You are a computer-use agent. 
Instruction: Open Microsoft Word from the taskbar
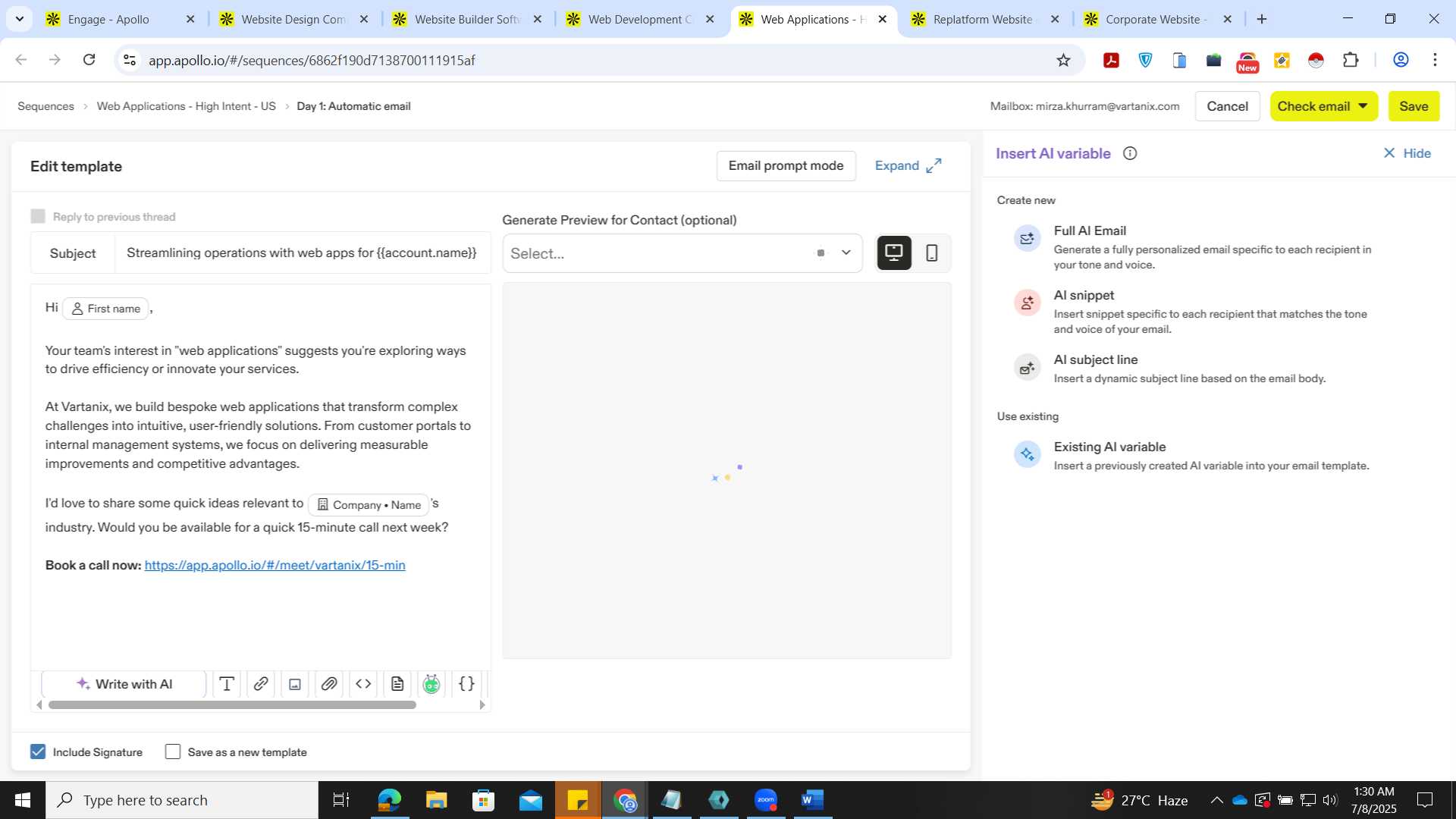[x=812, y=800]
